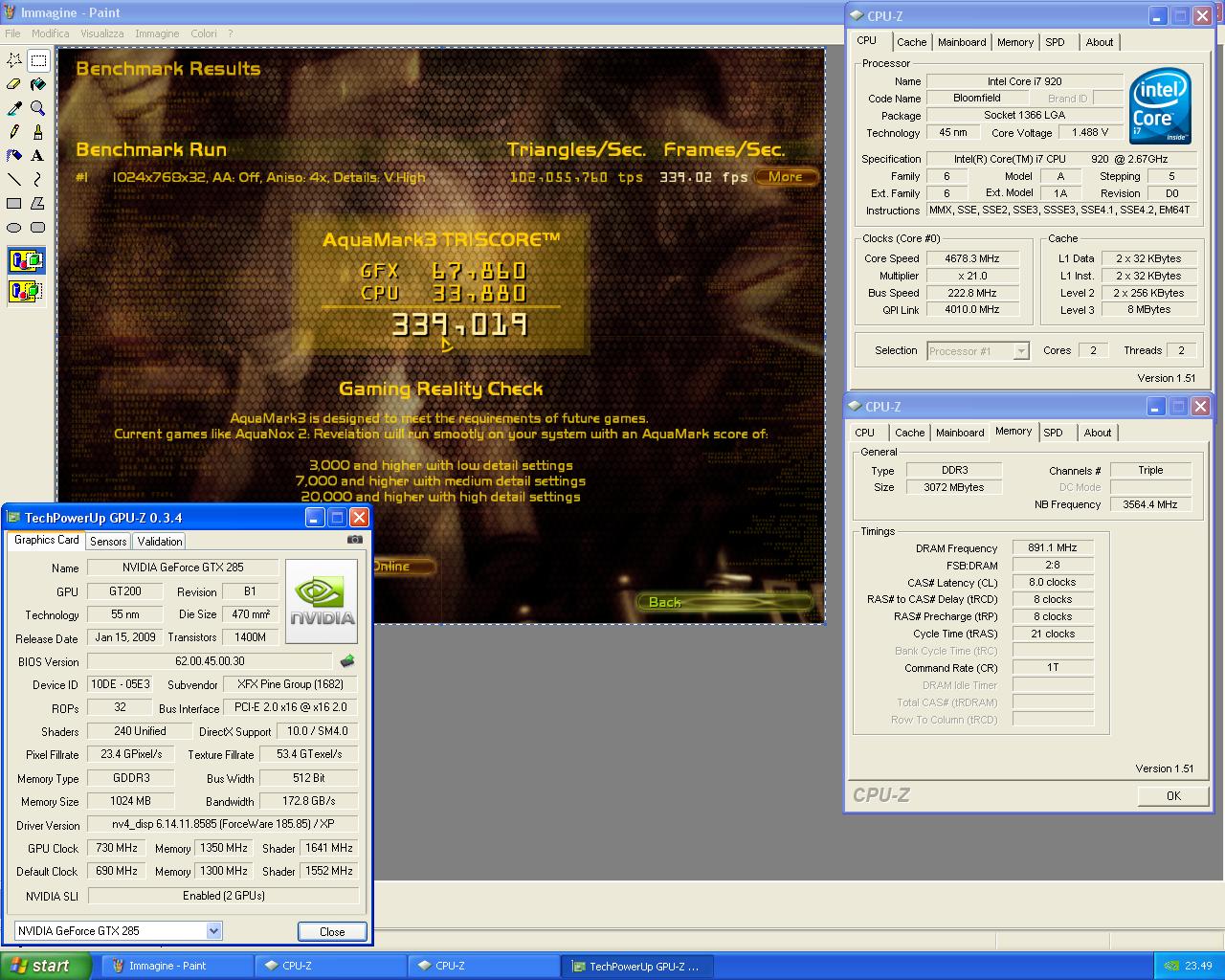Pick the Rounded Rectangle tool
Screen dimensions: 1225x980
pos(38,227)
